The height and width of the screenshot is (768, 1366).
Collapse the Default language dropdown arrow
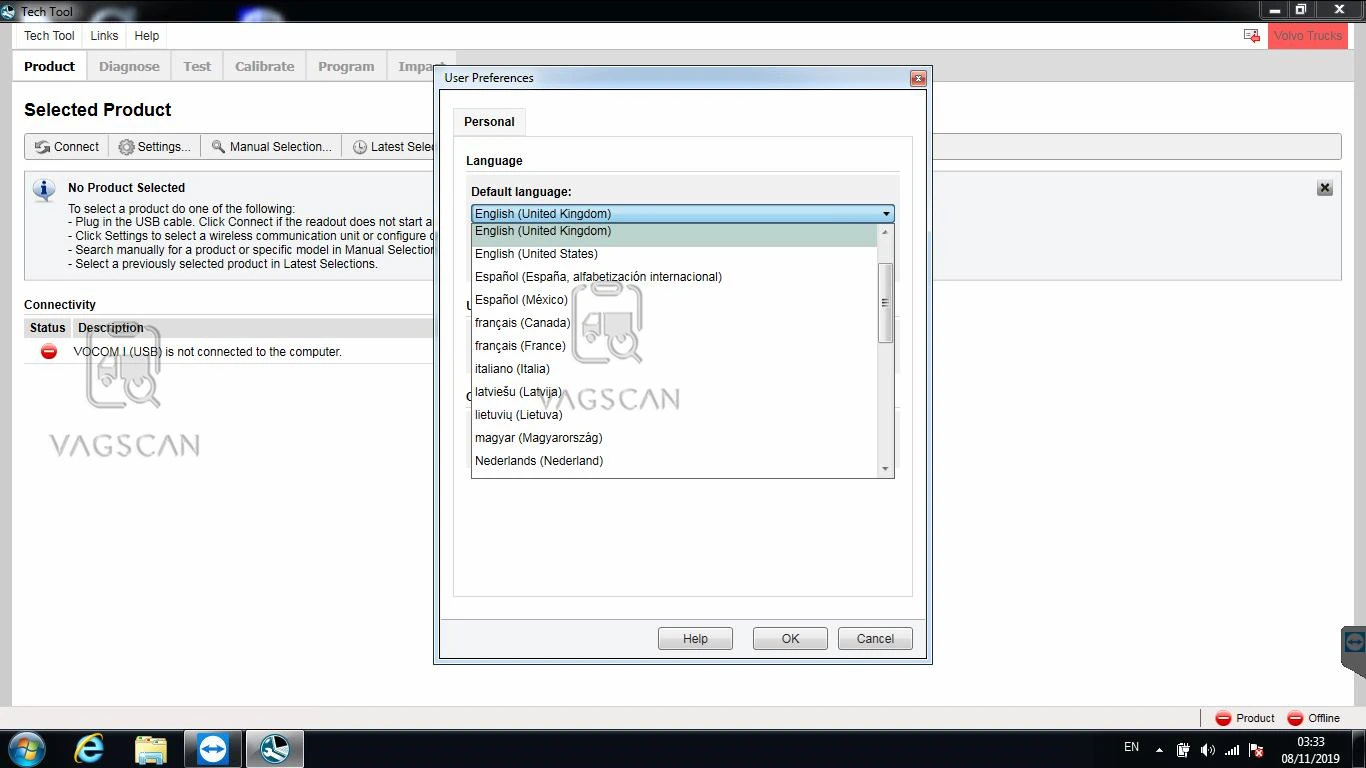[886, 214]
